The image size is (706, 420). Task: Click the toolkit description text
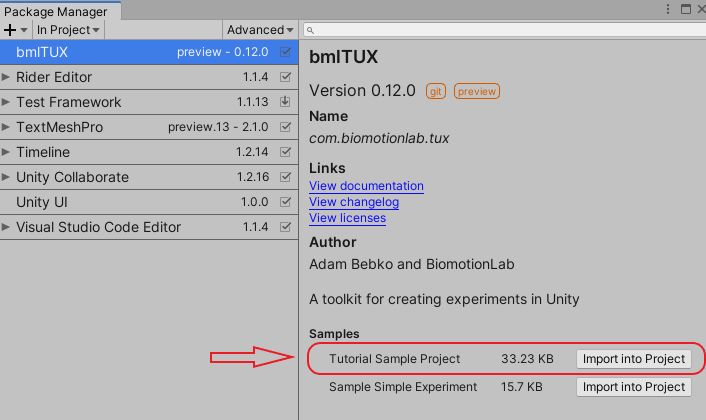(x=444, y=299)
